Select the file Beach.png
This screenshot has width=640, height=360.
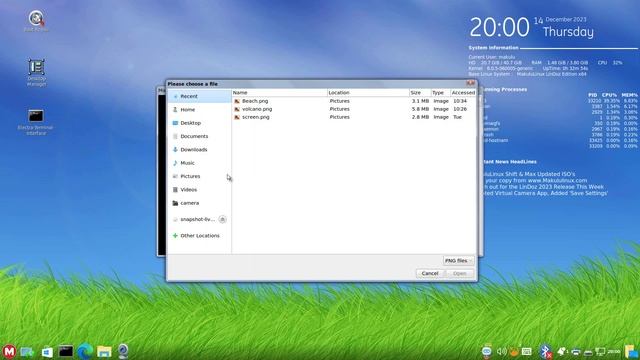[255, 101]
